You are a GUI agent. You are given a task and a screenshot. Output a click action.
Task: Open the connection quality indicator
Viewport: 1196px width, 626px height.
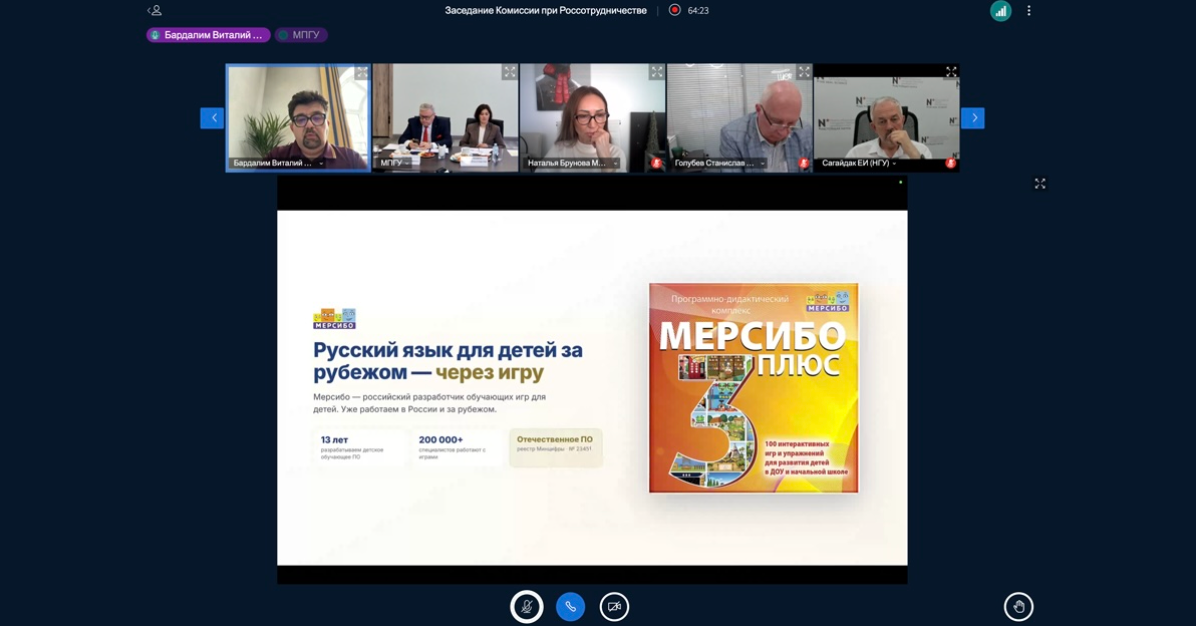click(1000, 11)
